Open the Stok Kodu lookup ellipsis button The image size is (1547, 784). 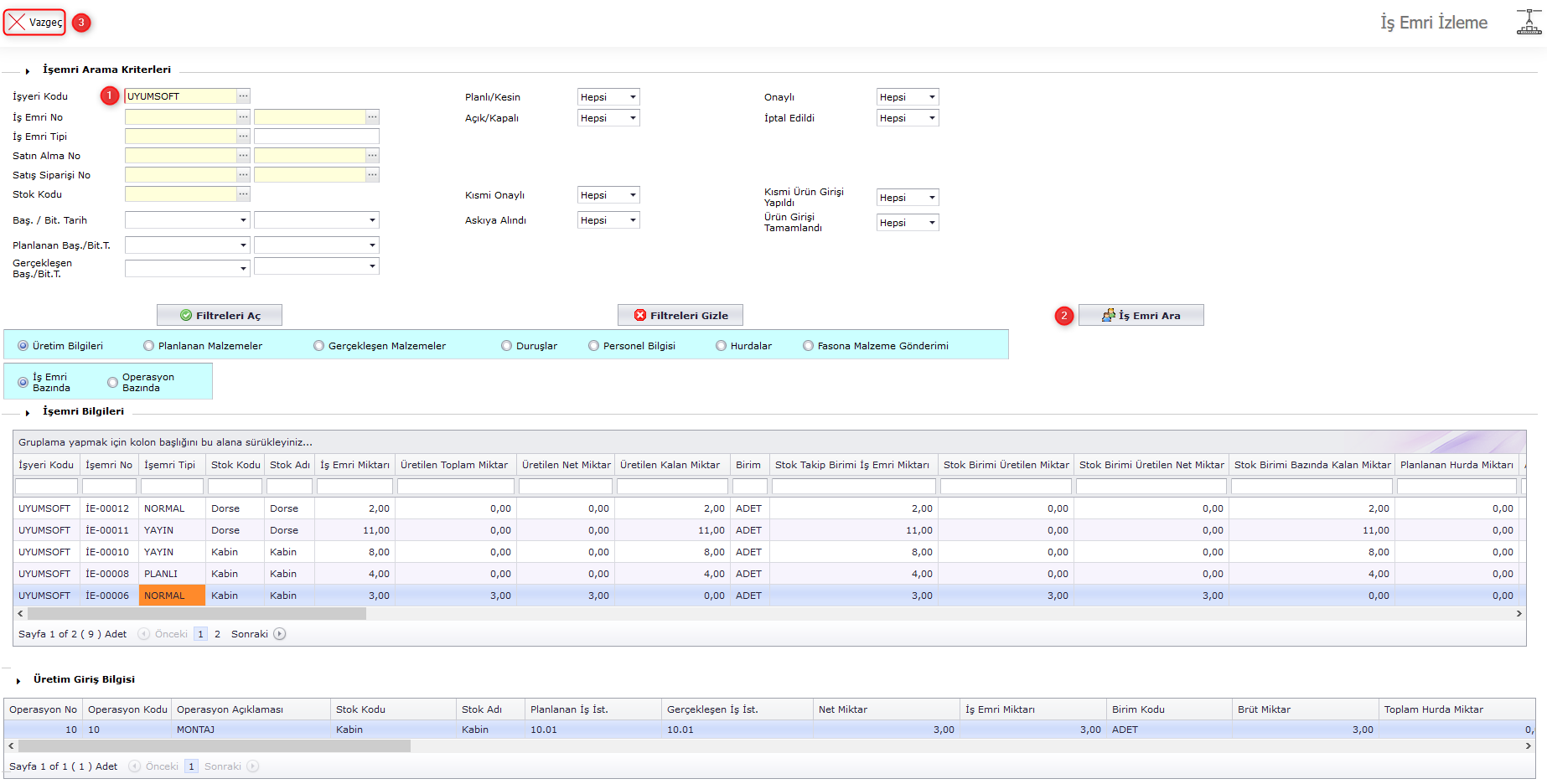(x=243, y=194)
